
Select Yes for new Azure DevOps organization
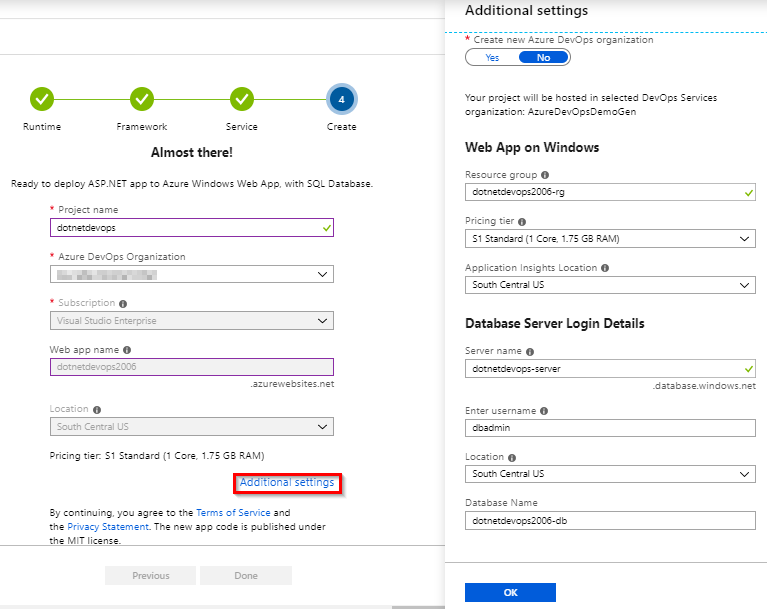tap(492, 58)
